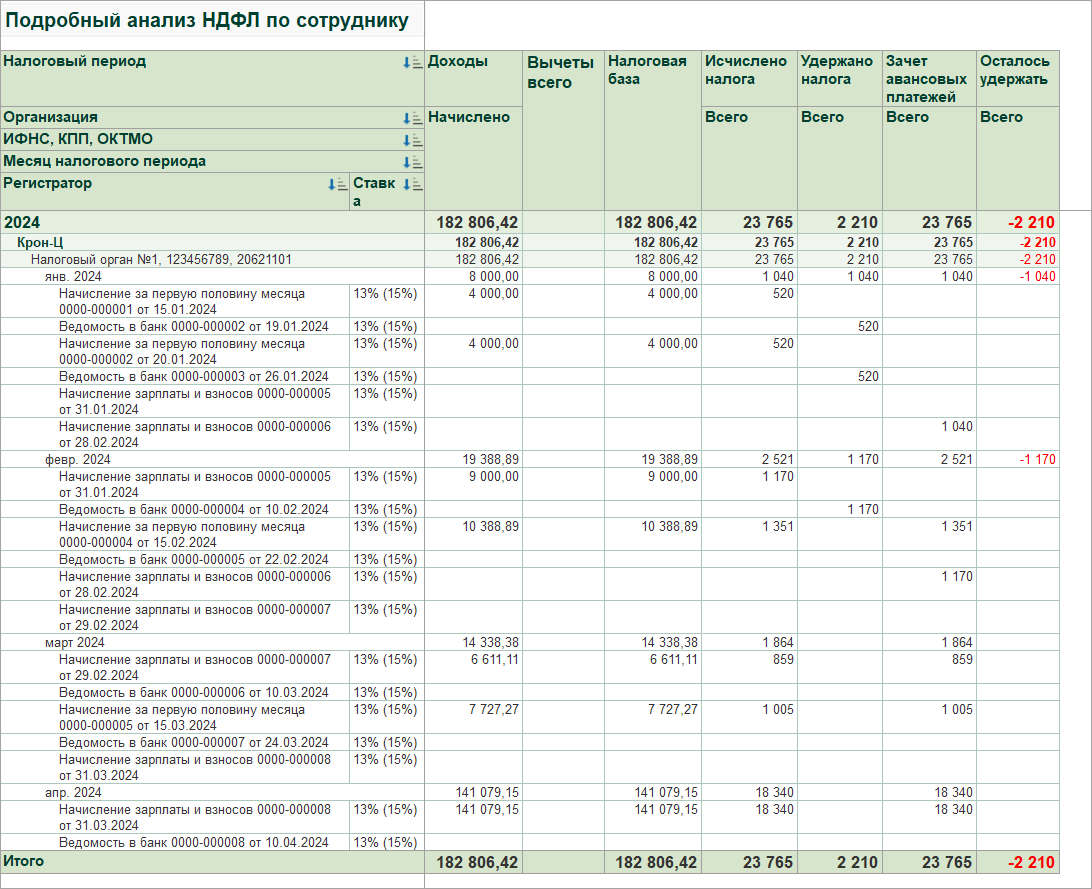This screenshot has height=889, width=1092.
Task: Select the Вычеты всего column header
Action: point(563,130)
